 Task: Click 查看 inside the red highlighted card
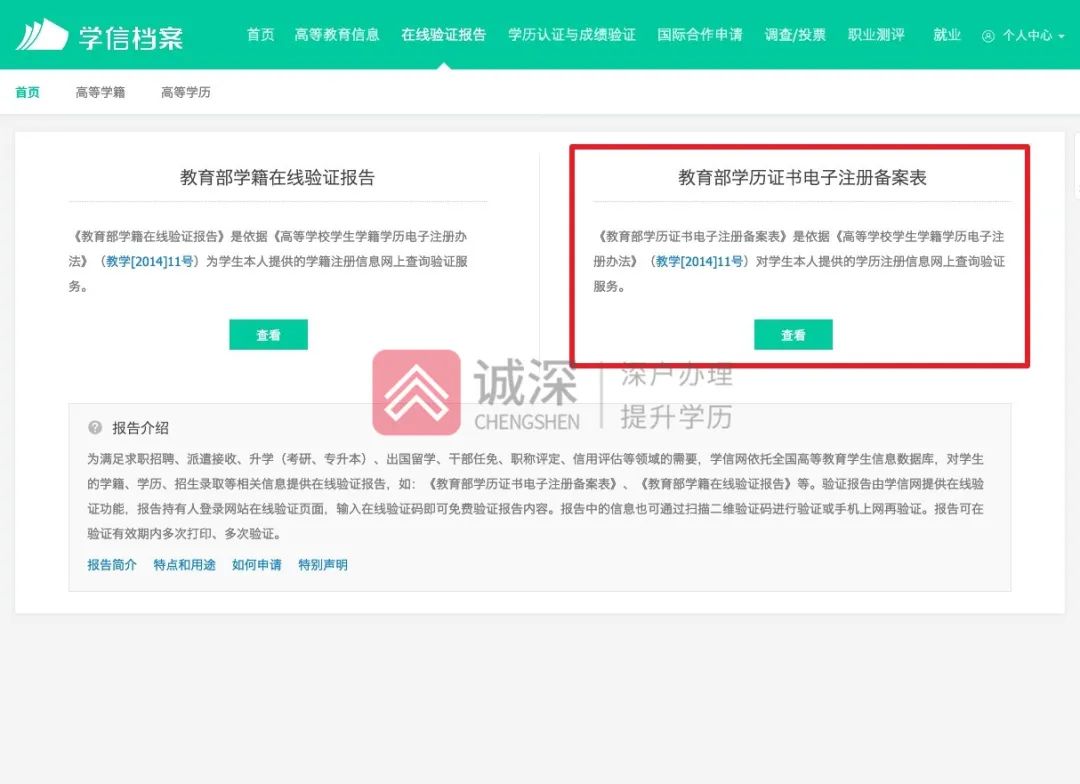pos(793,335)
